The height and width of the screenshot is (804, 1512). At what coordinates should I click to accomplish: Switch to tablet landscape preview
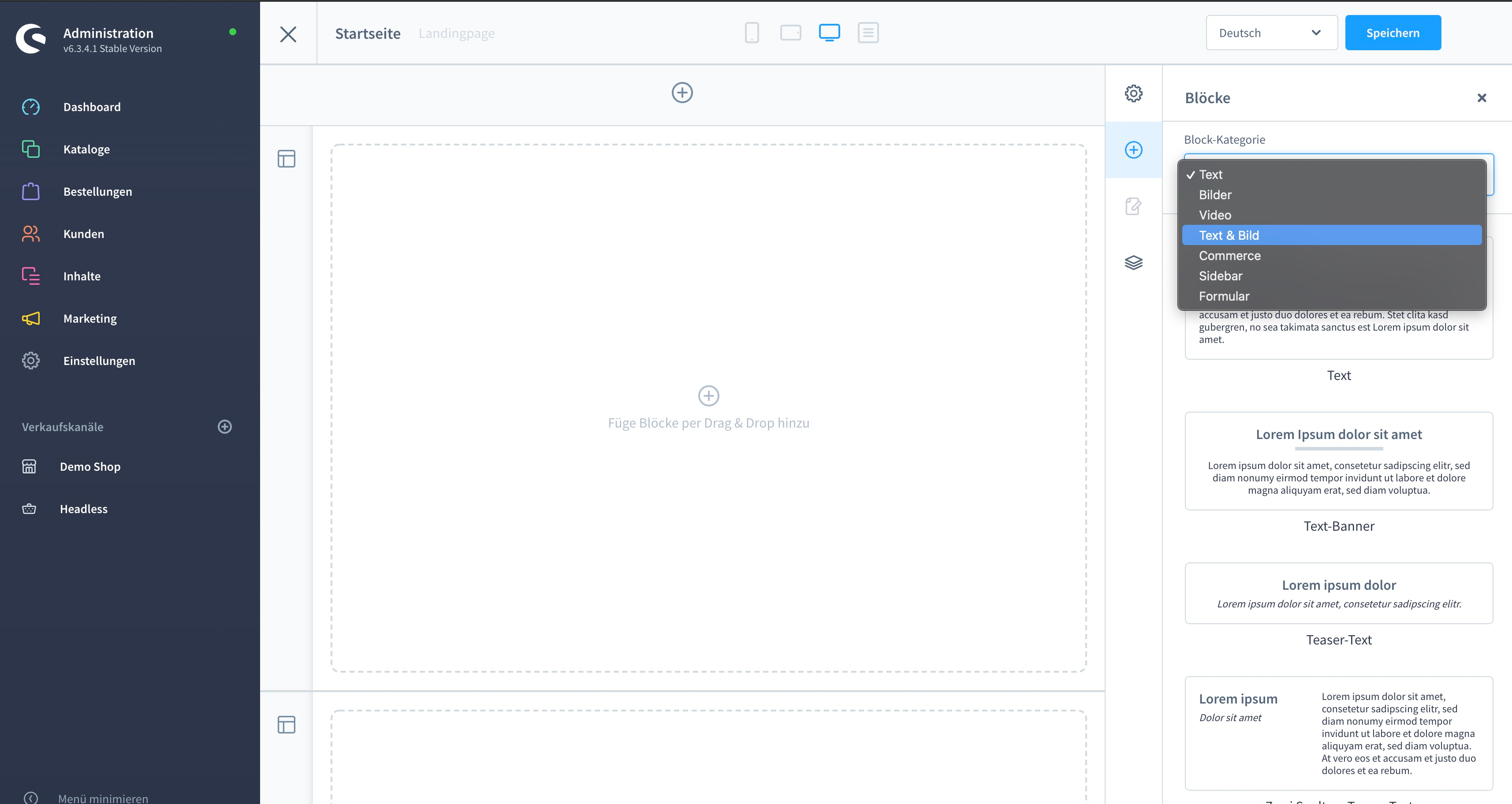click(x=791, y=33)
